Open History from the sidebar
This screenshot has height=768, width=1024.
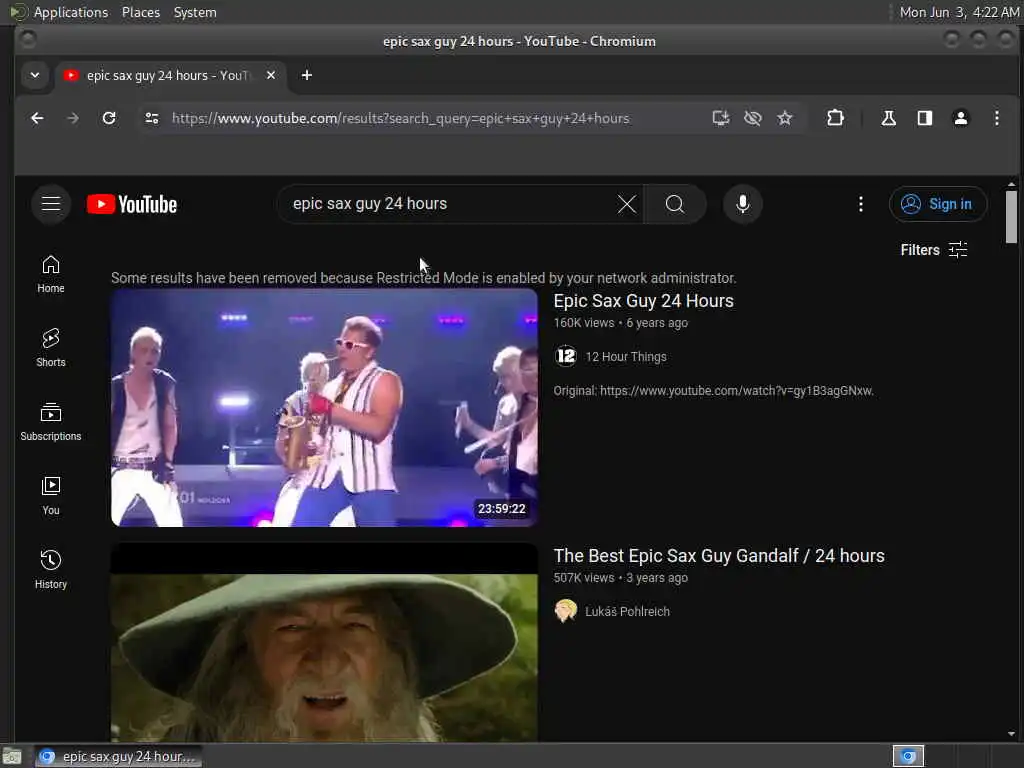[51, 569]
